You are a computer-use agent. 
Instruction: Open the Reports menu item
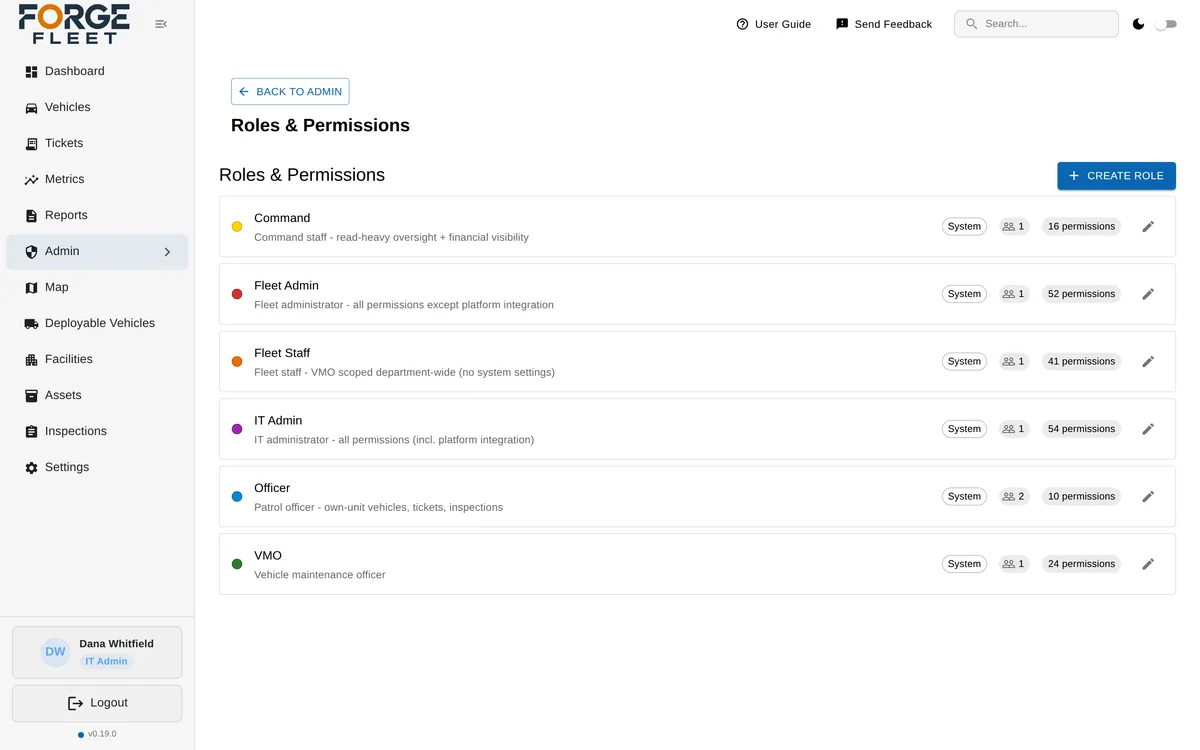coord(97,216)
